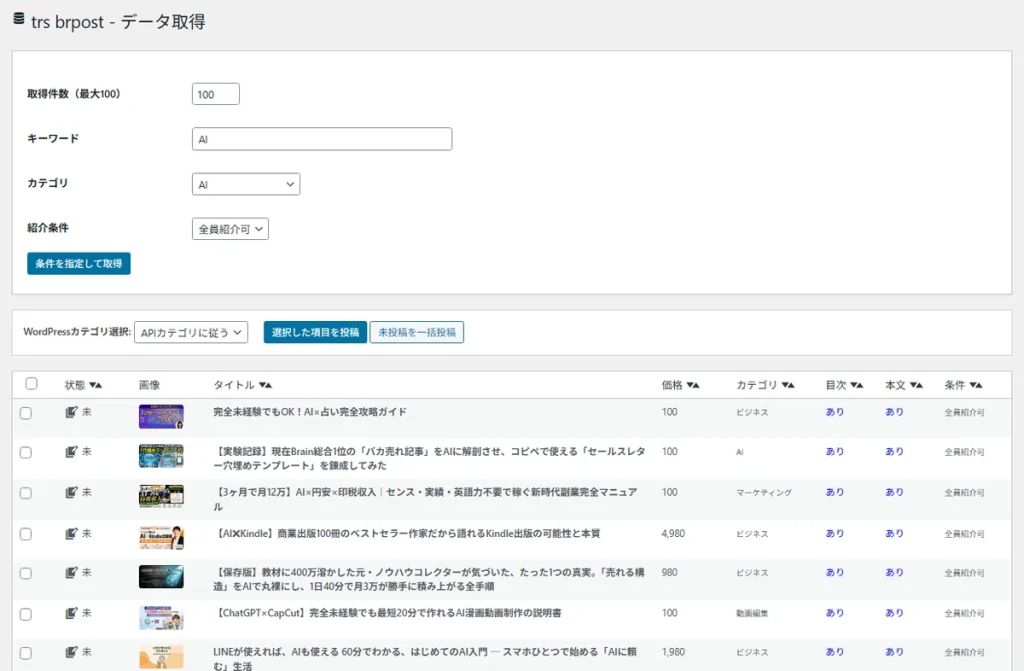The height and width of the screenshot is (671, 1024).
Task: Click the edit status icon on the ChatGPT×CapCut row
Action: pyautogui.click(x=71, y=614)
